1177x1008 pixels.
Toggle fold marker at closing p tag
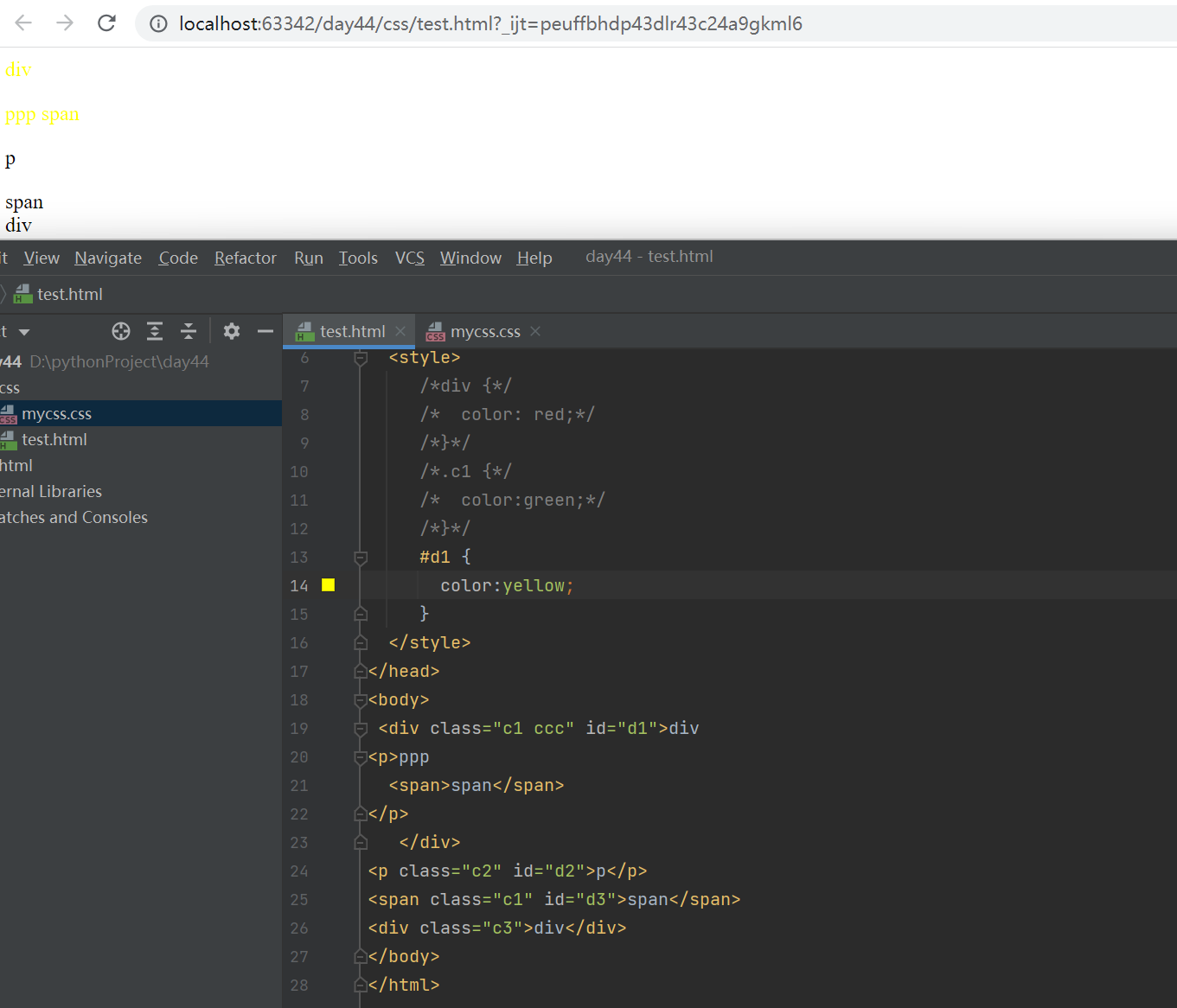pos(361,813)
